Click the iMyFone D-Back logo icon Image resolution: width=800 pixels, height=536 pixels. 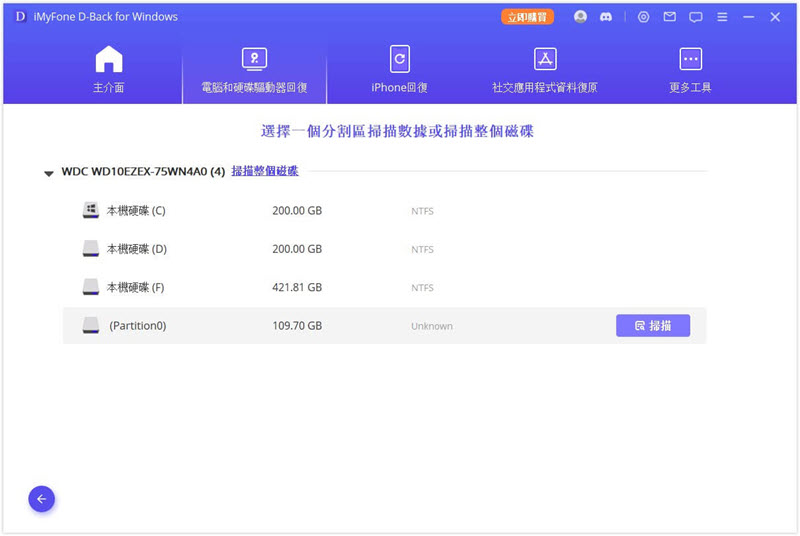(20, 16)
